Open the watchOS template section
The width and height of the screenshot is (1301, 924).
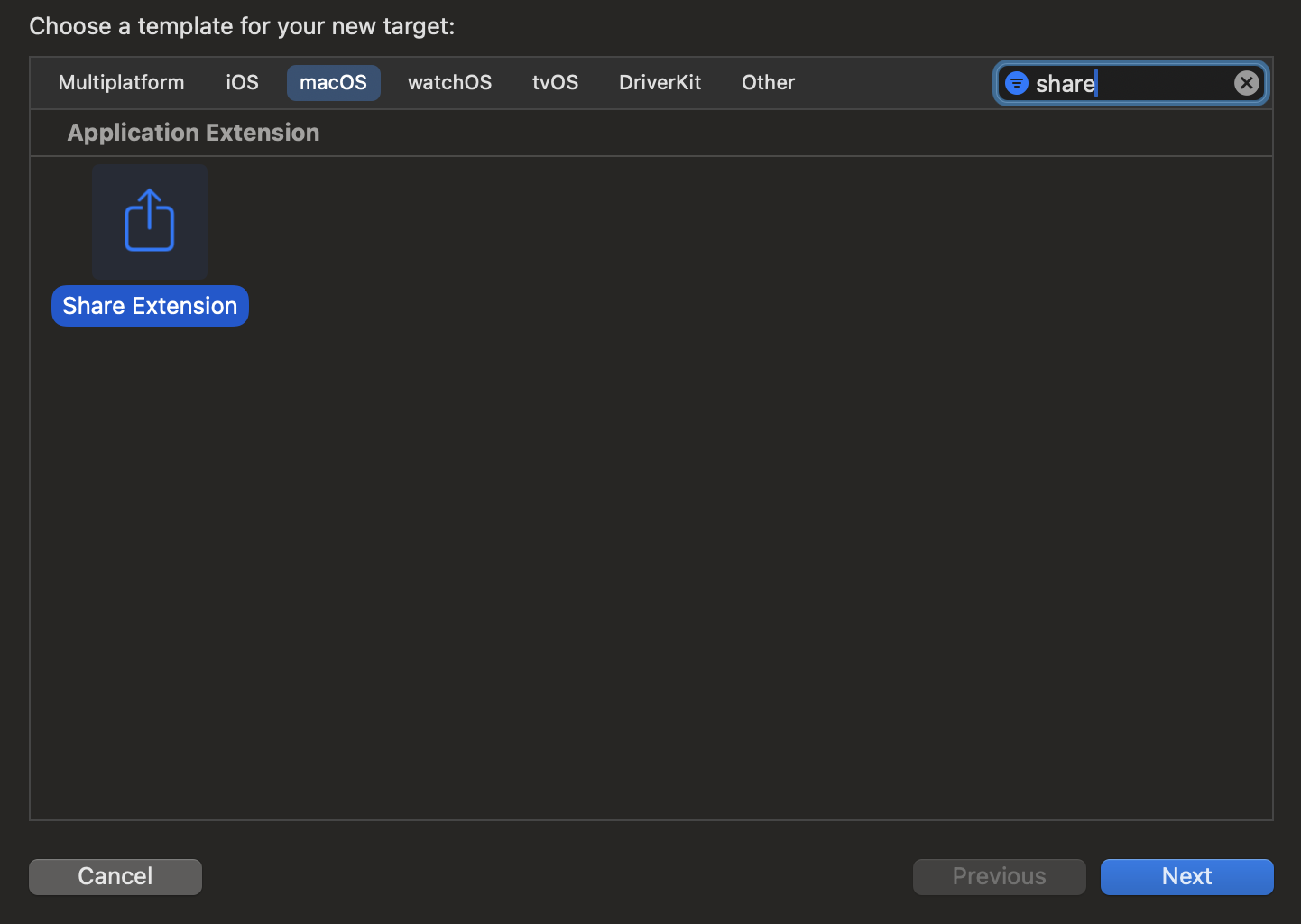(x=449, y=82)
